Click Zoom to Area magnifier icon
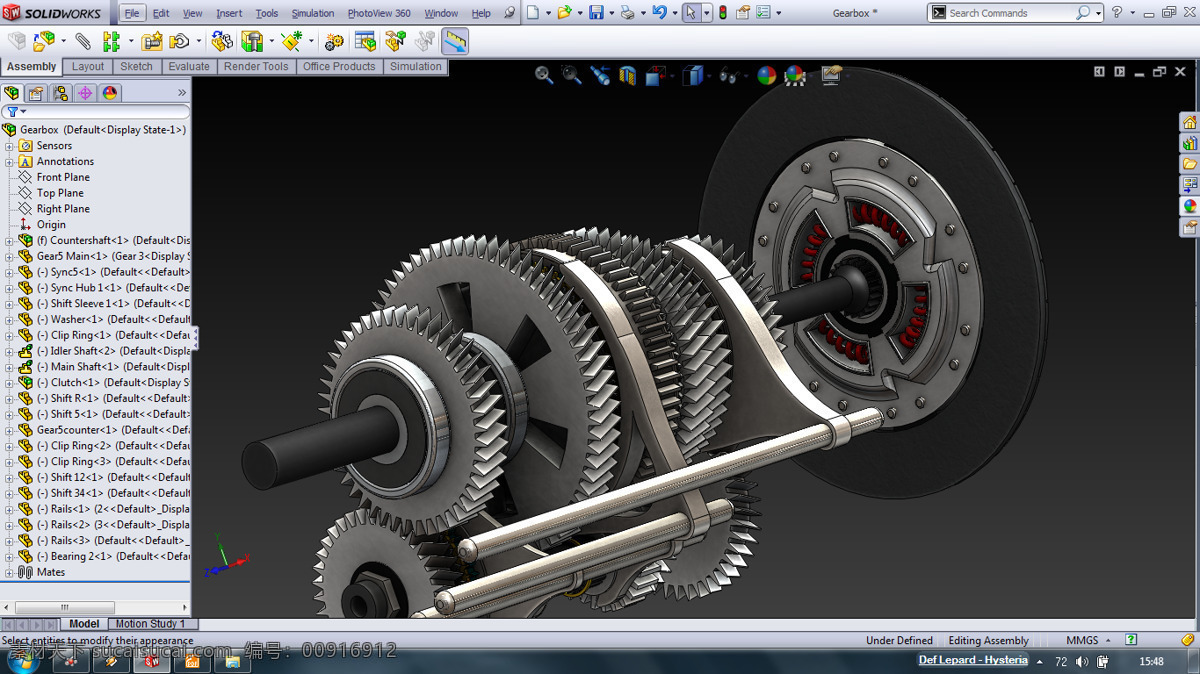 [572, 75]
